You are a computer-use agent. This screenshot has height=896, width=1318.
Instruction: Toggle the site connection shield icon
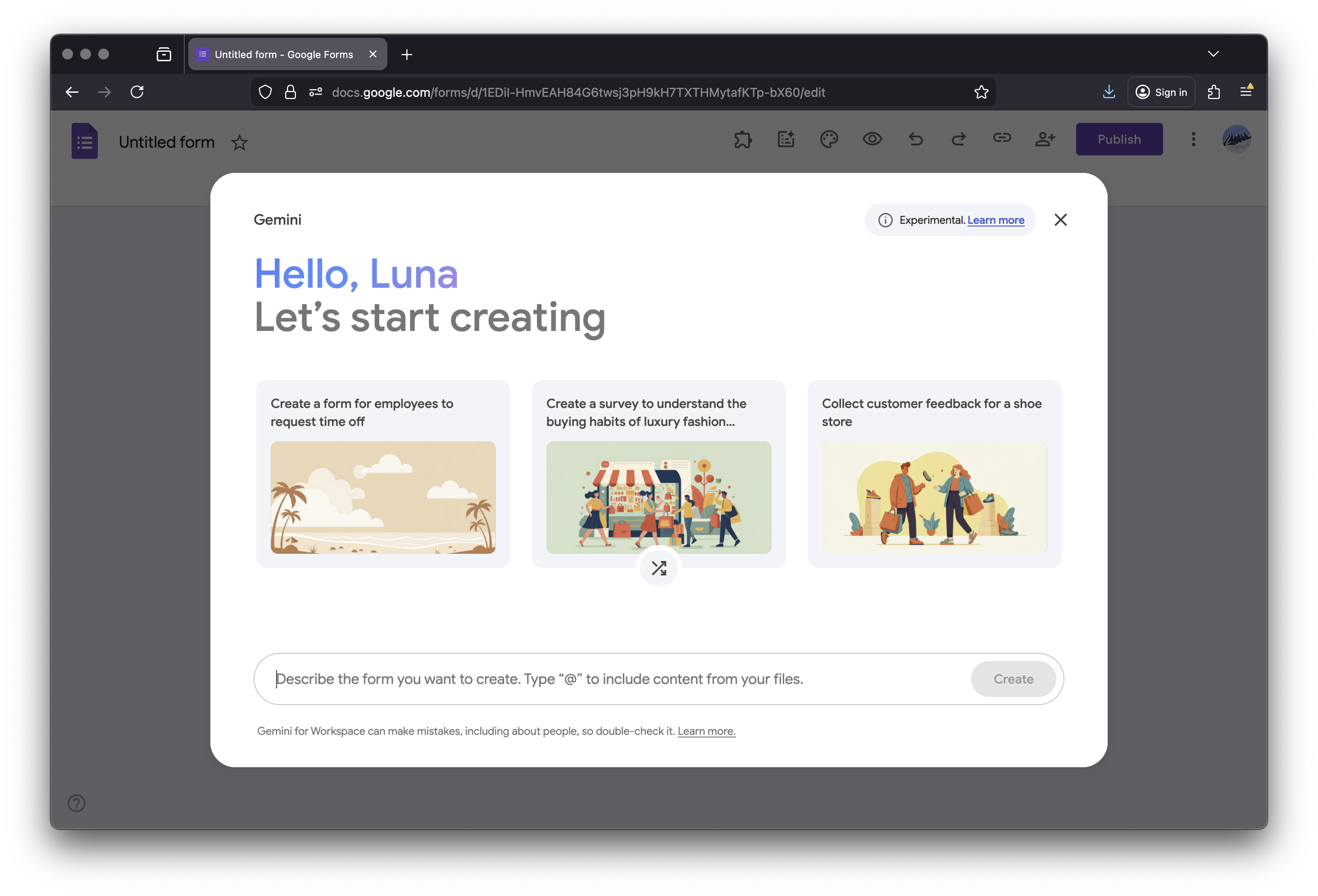(264, 92)
